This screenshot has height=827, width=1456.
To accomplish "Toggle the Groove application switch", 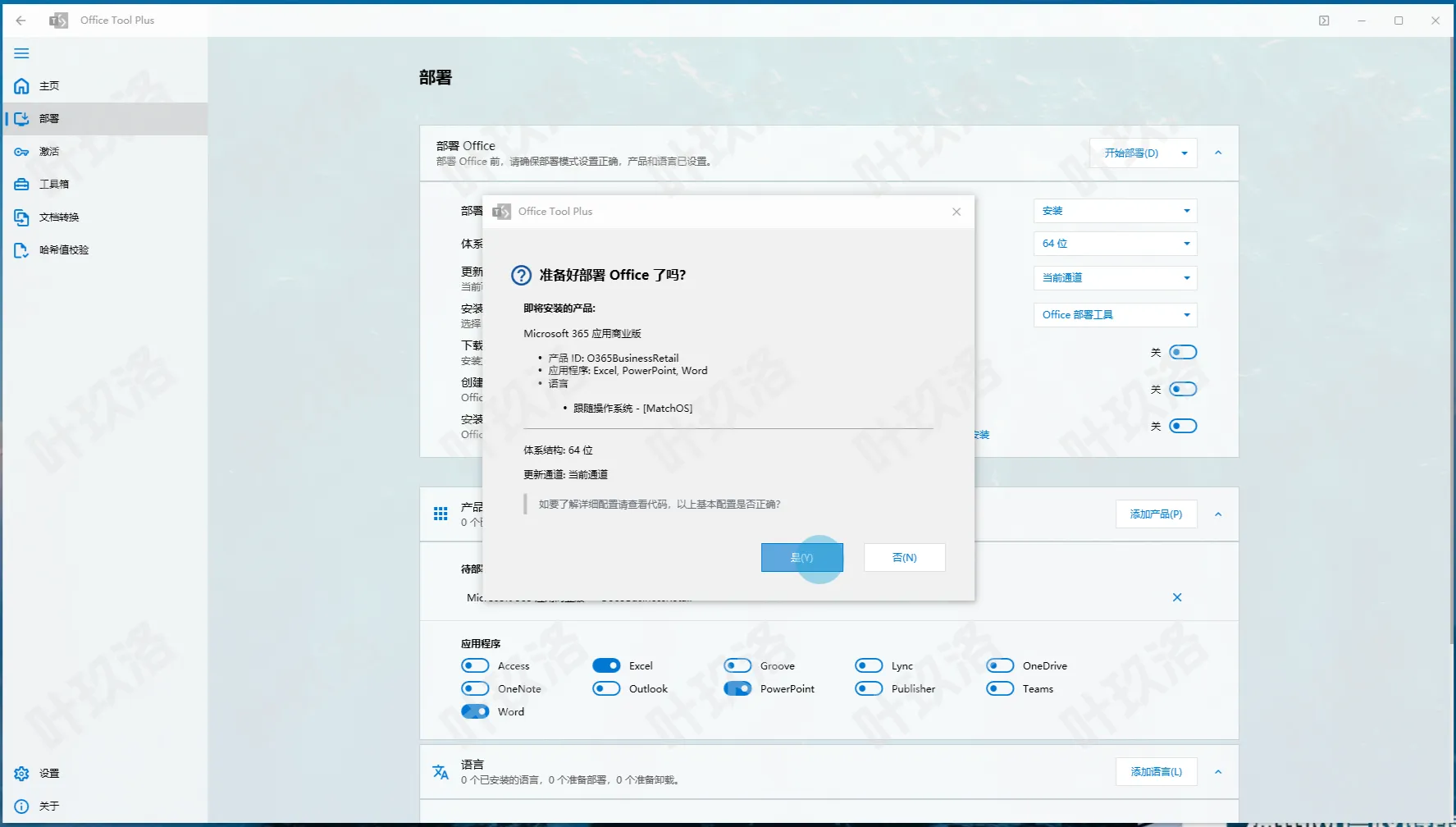I will 737,665.
